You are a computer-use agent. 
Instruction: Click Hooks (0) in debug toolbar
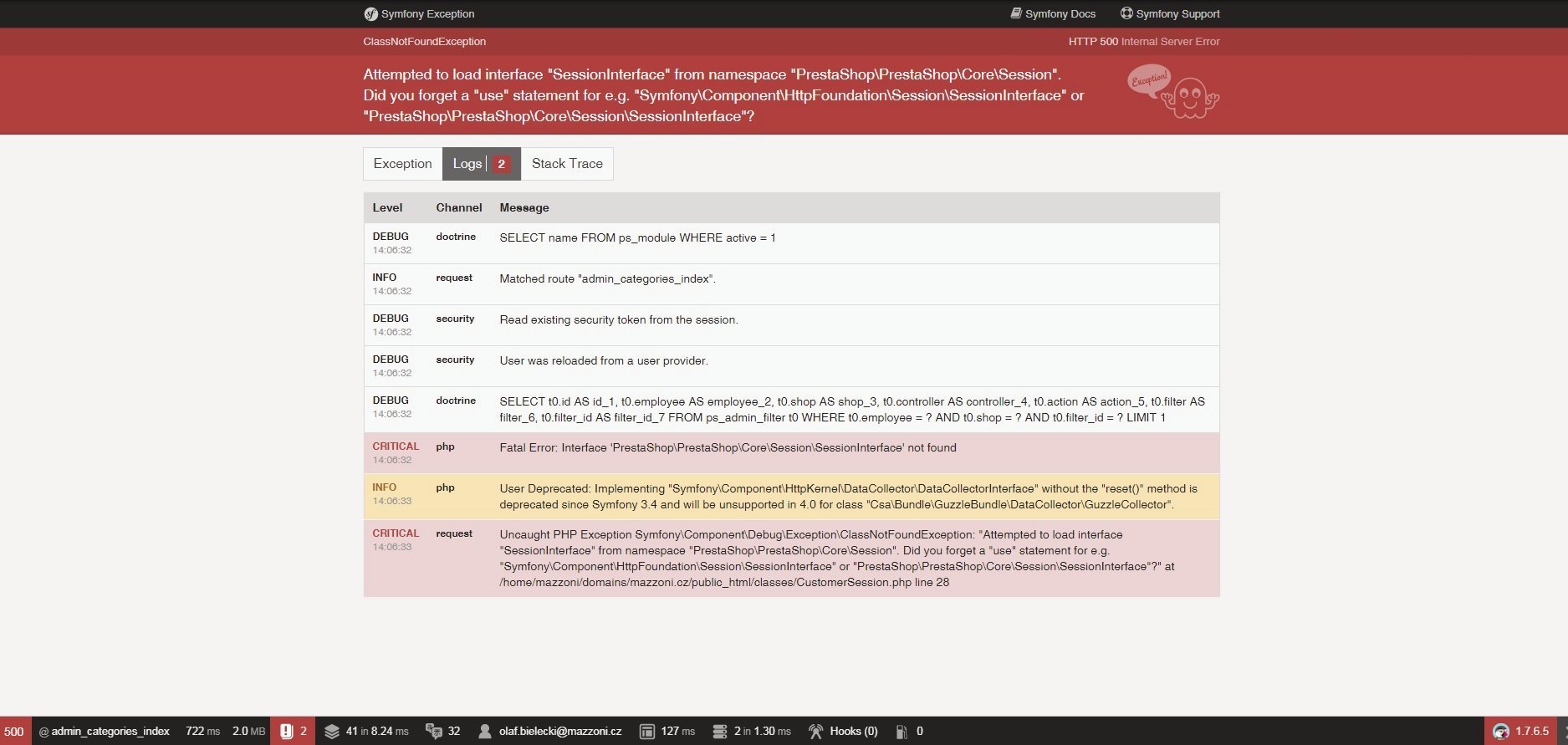click(x=854, y=731)
